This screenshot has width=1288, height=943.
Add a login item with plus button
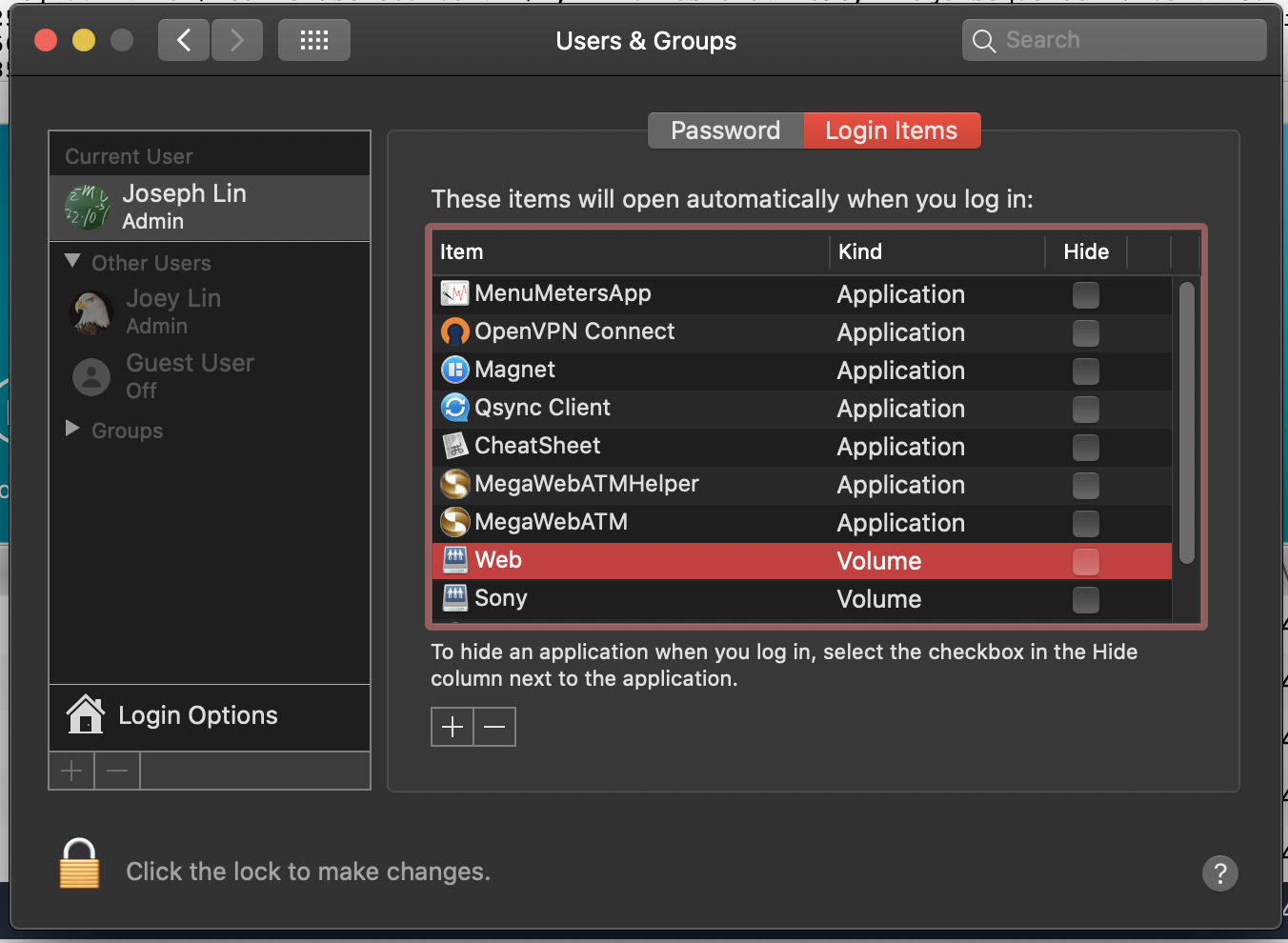coord(453,727)
